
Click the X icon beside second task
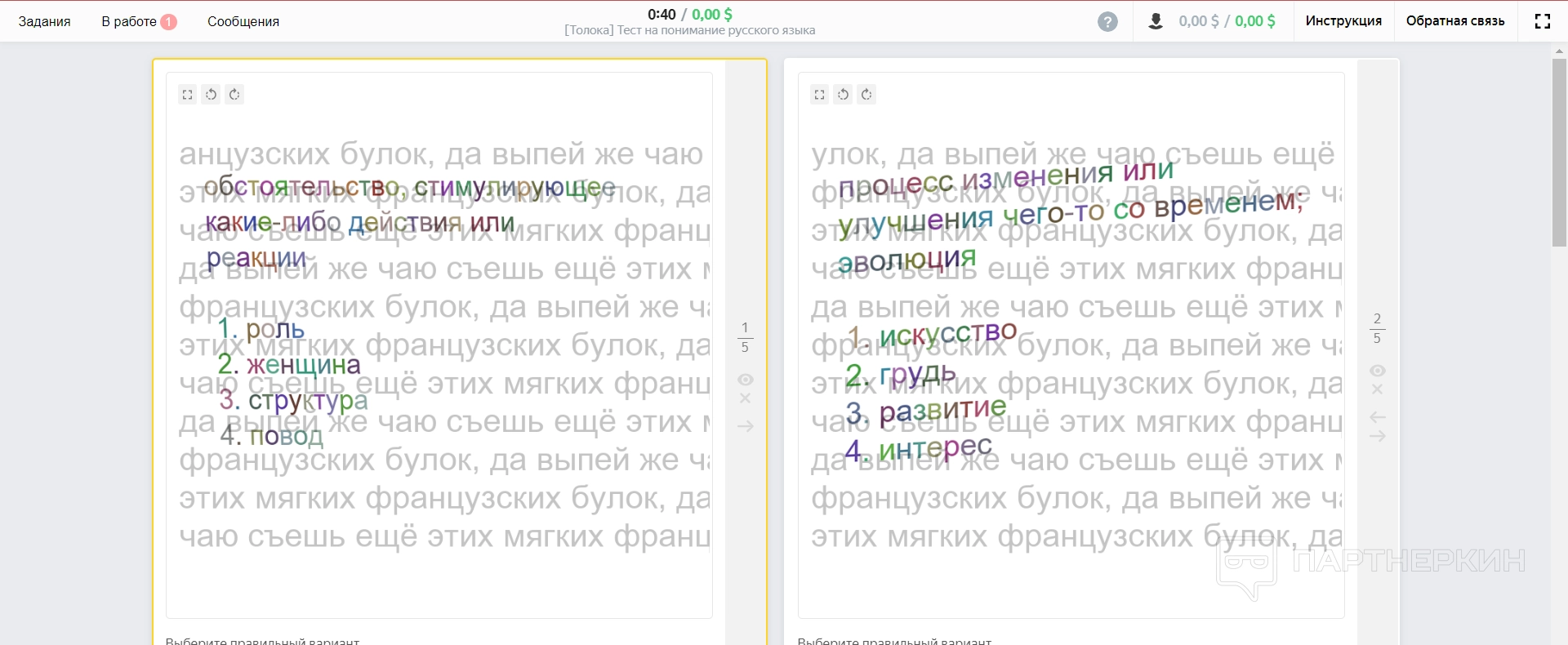[1377, 389]
